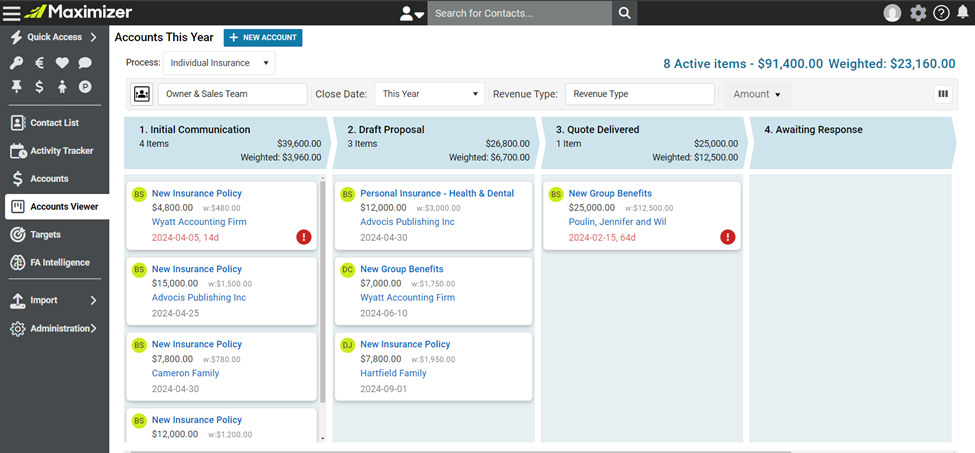This screenshot has width=975, height=453.
Task: Open Accounts in sidebar
Action: tap(54, 179)
